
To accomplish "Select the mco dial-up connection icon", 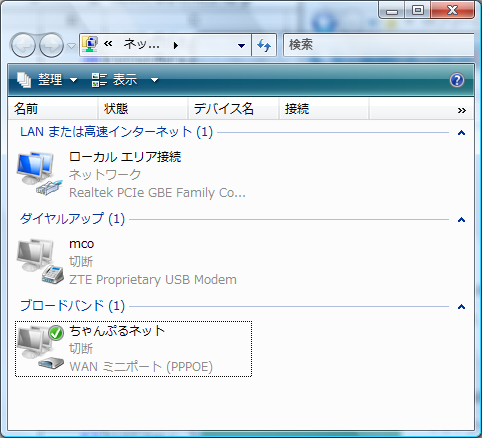I will 40,261.
